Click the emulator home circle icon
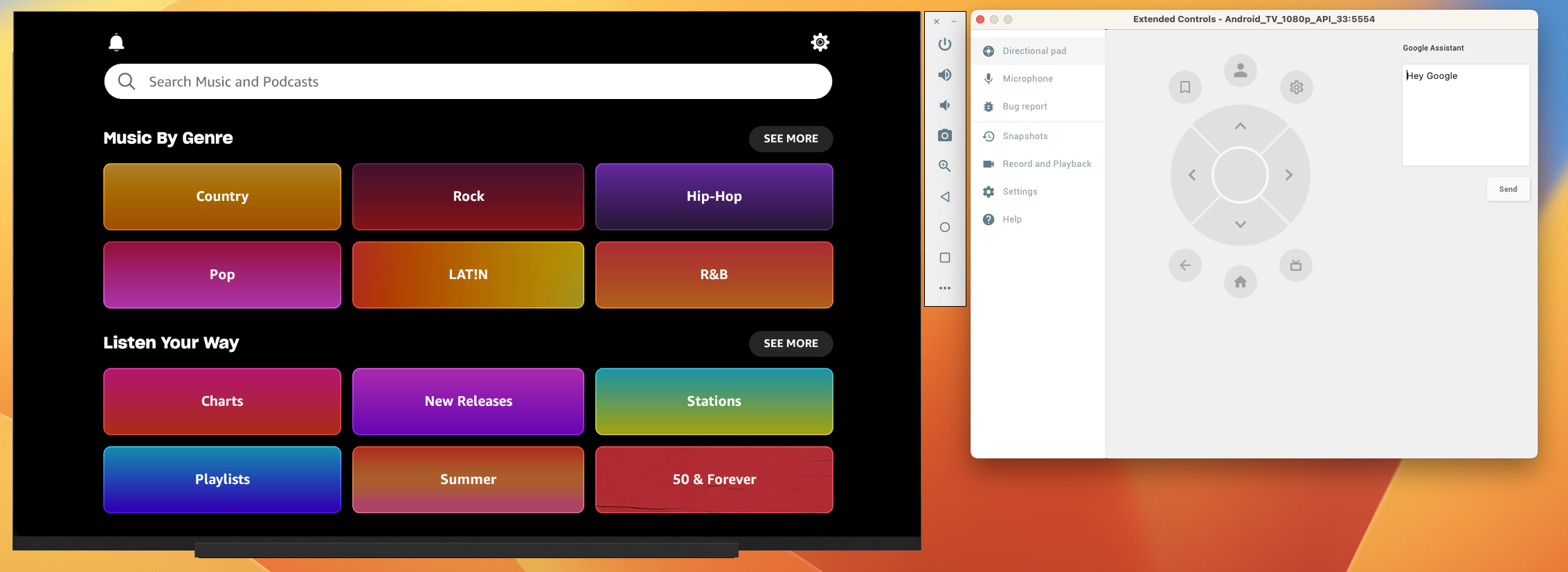This screenshot has width=1568, height=572. tap(945, 227)
